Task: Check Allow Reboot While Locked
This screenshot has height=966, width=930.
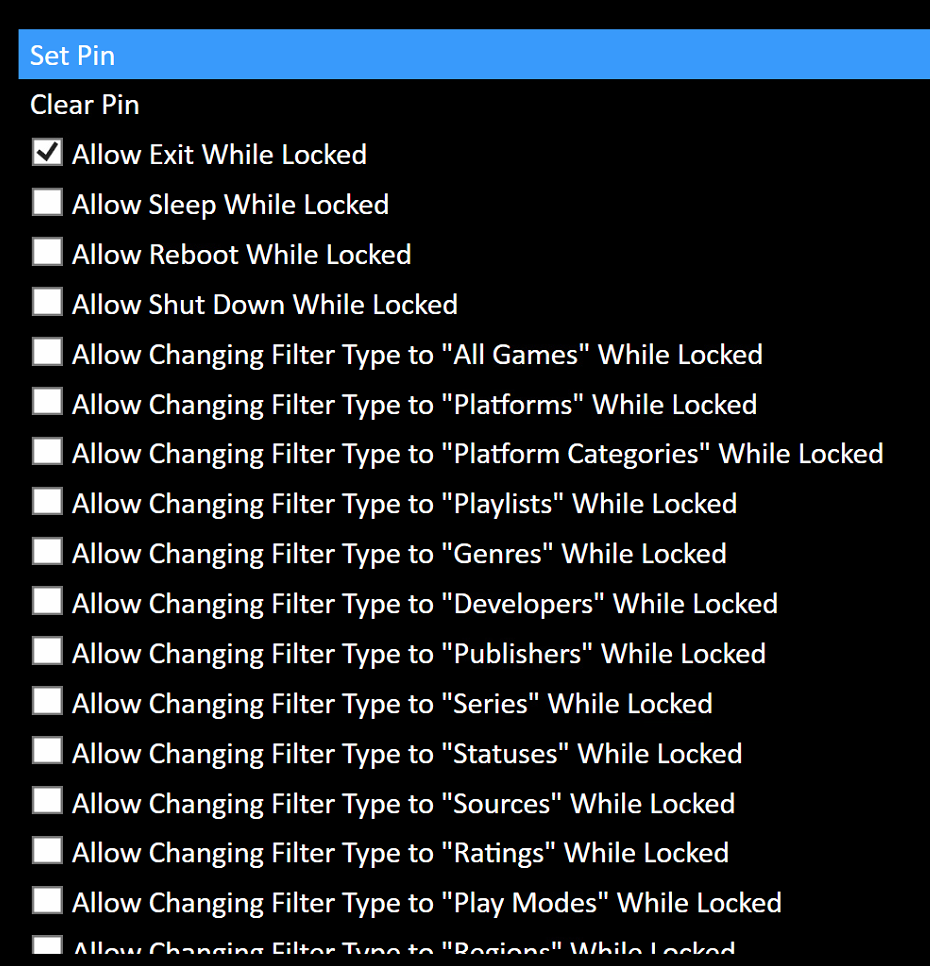Action: [x=47, y=253]
